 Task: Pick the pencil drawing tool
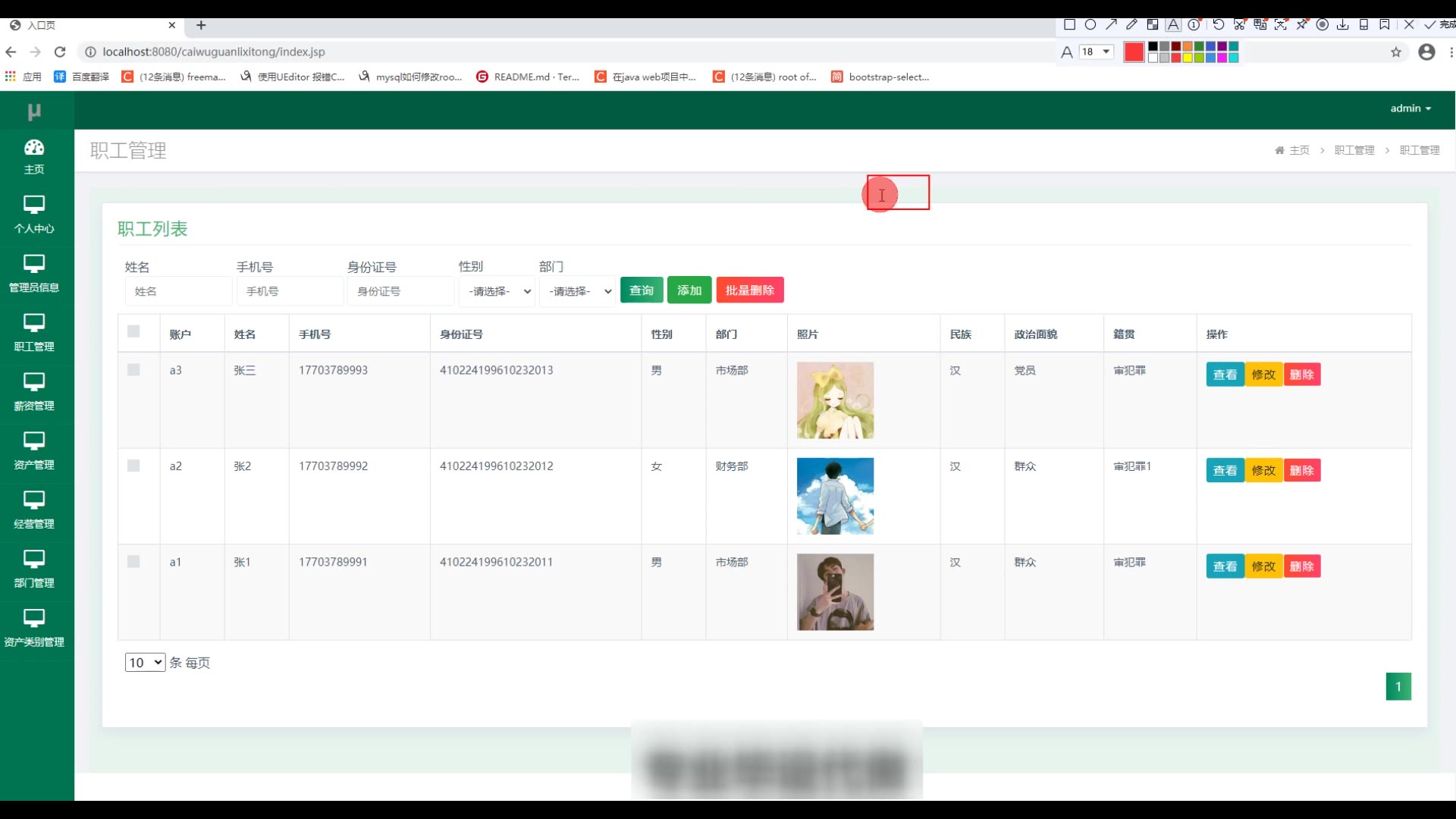coord(1131,24)
